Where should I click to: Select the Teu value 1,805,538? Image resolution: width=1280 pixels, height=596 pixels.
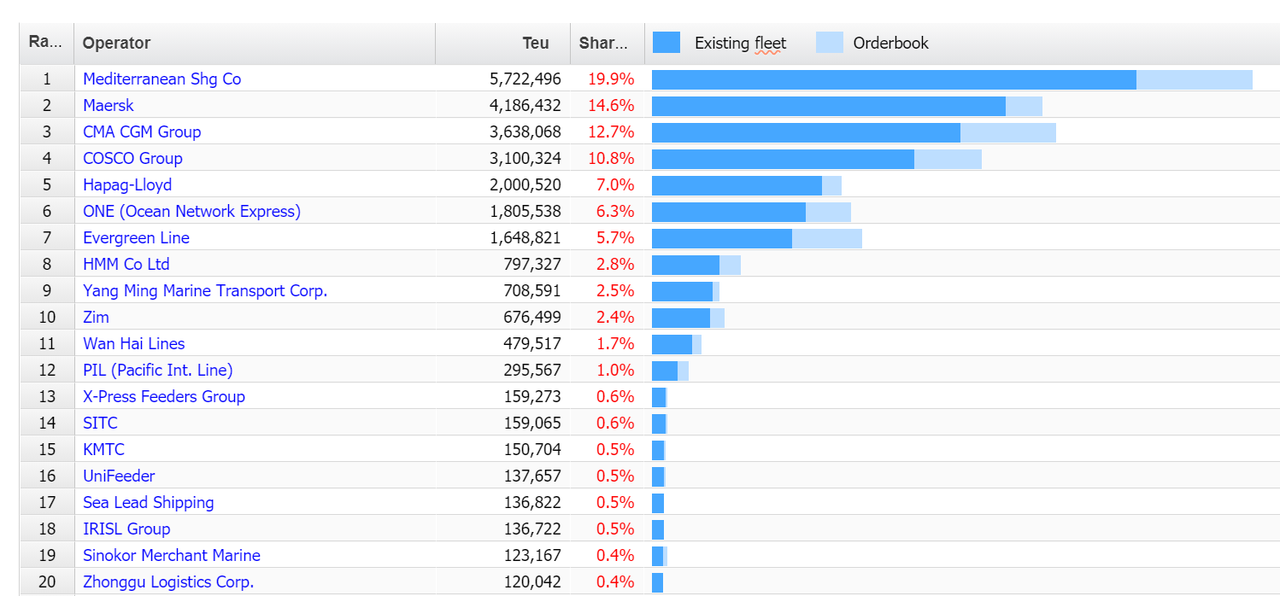click(525, 211)
